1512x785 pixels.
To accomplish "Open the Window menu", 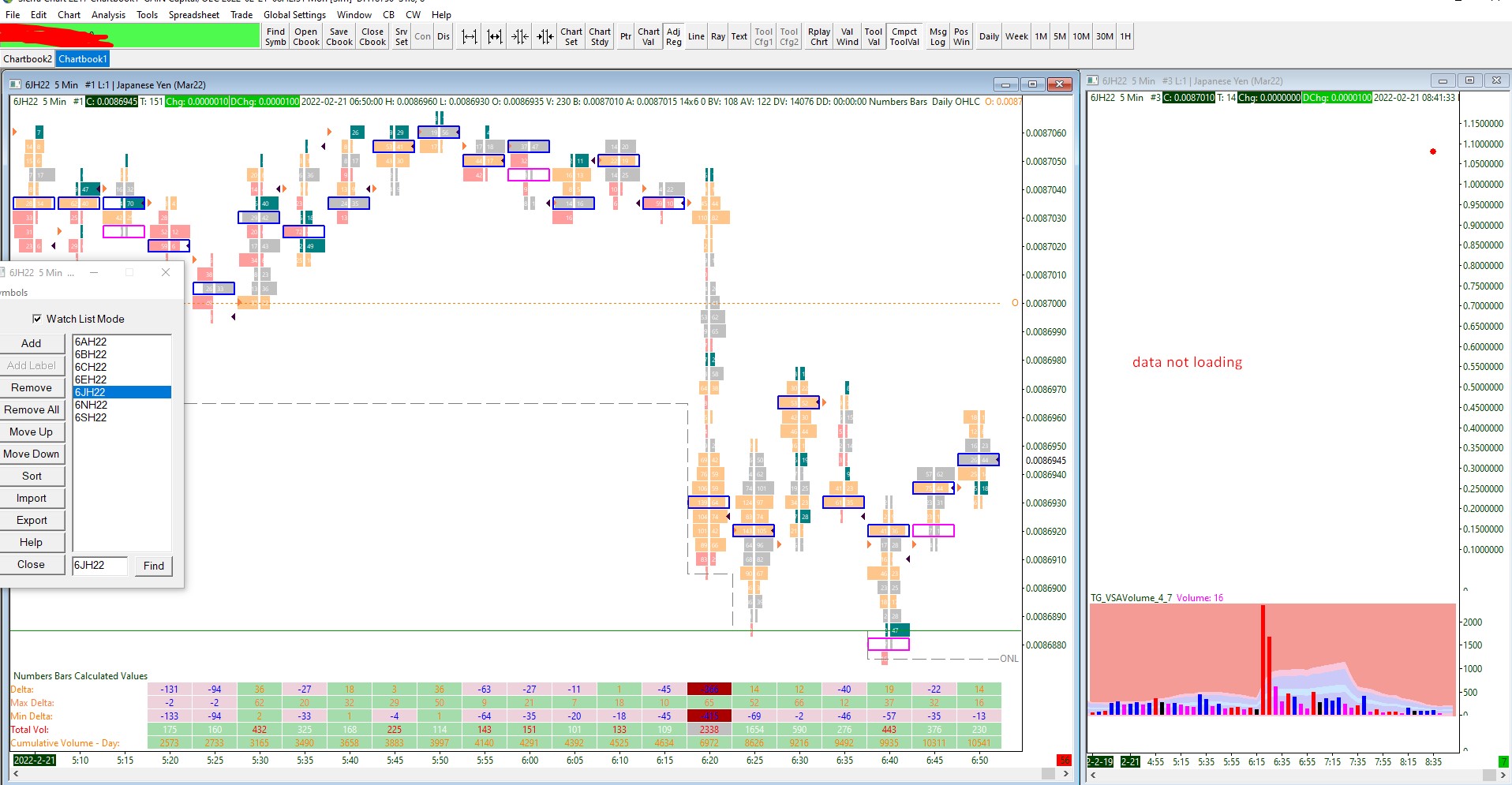I will pos(354,14).
